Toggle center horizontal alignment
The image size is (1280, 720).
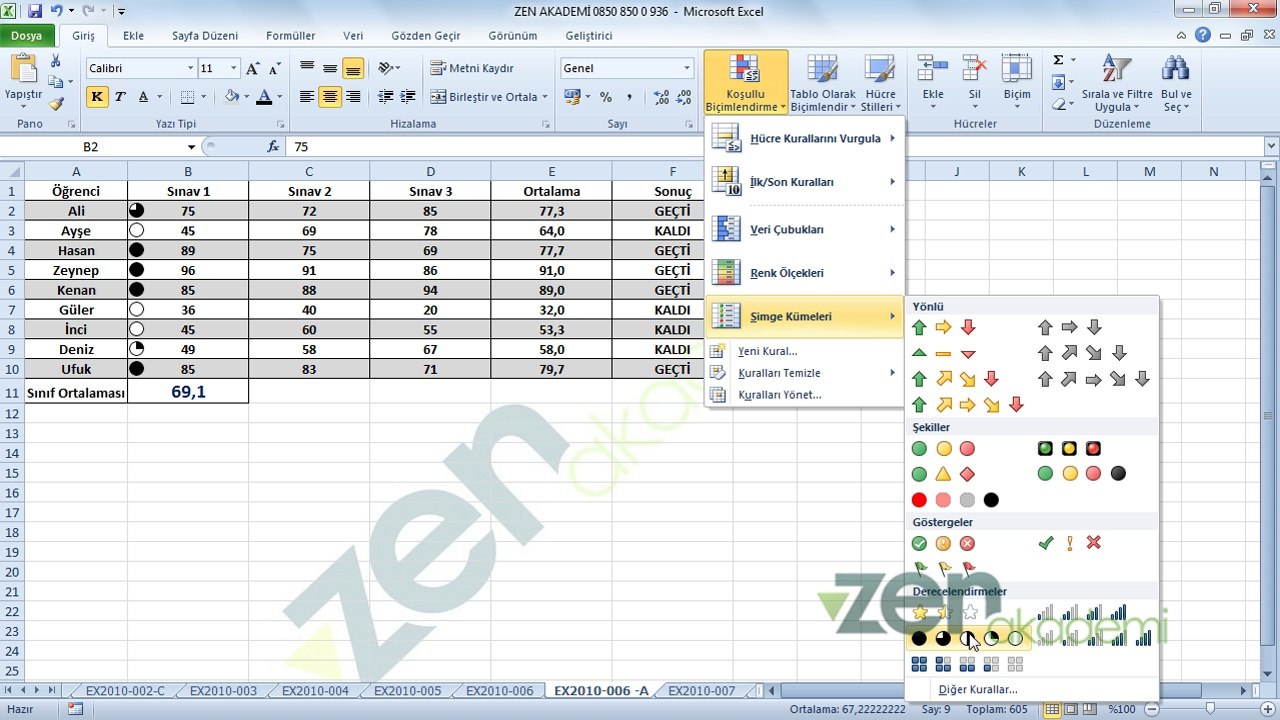coord(329,97)
